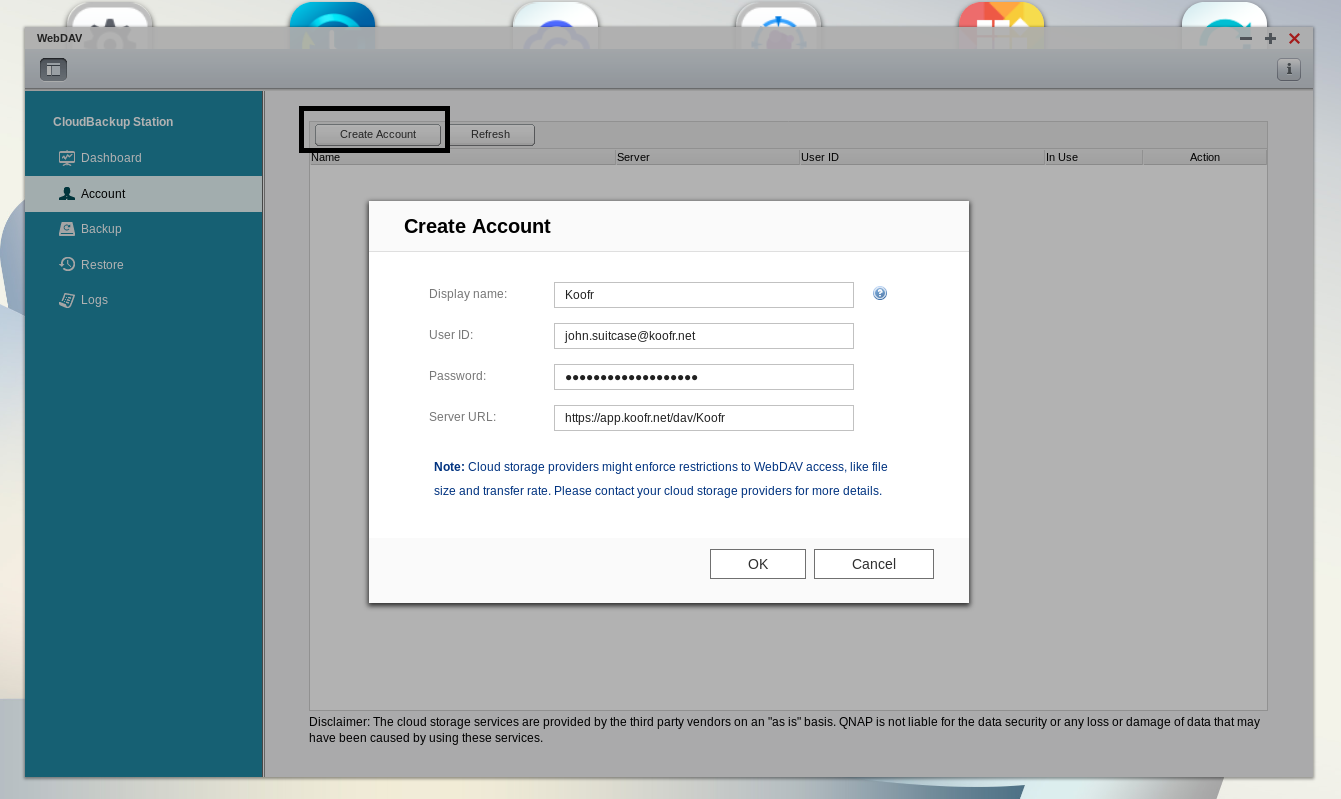Open the info icon in WebDAV toolbar
The width and height of the screenshot is (1341, 799).
tap(1288, 69)
